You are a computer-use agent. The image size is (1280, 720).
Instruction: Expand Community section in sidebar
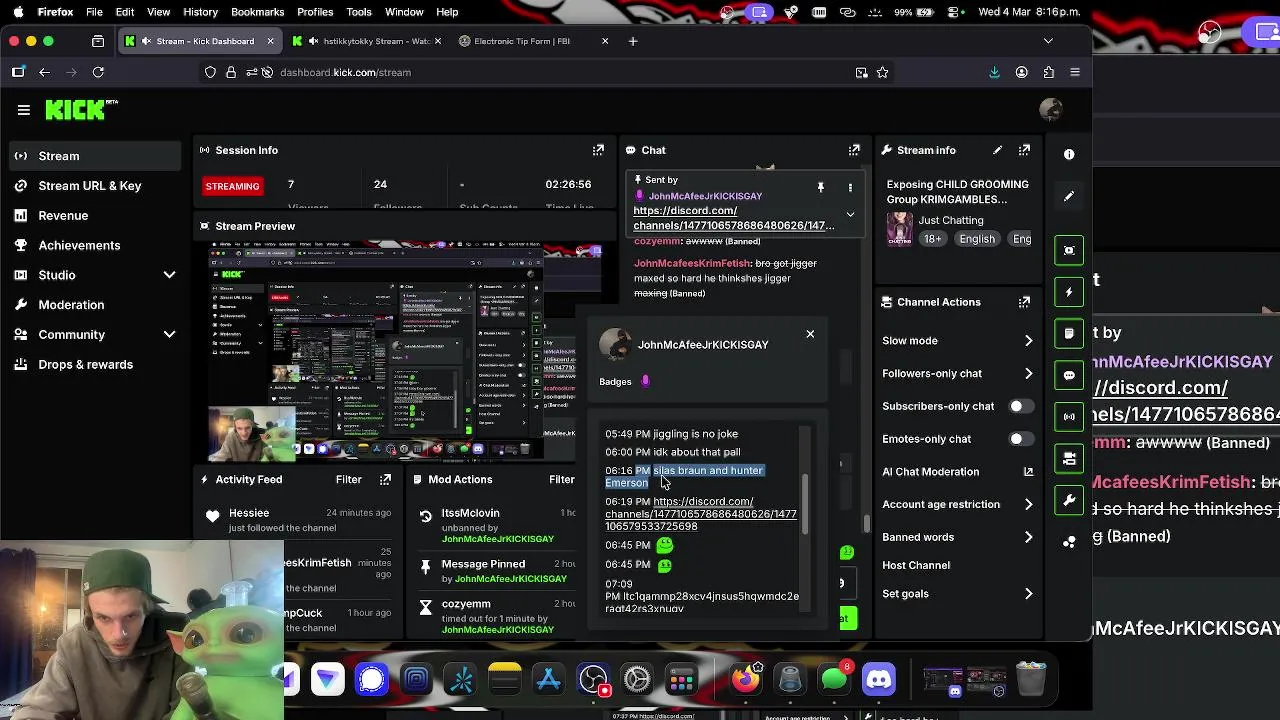click(x=169, y=335)
